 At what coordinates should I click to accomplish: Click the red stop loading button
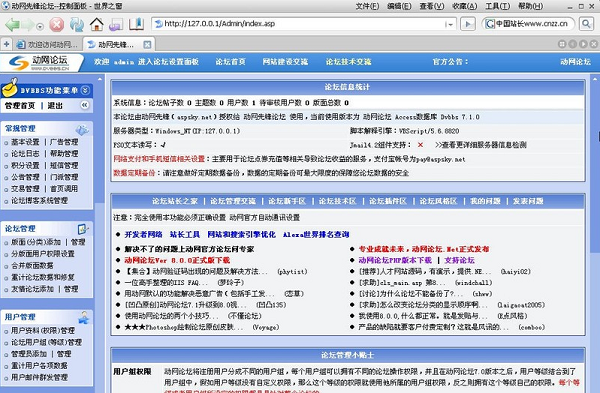pos(57,25)
